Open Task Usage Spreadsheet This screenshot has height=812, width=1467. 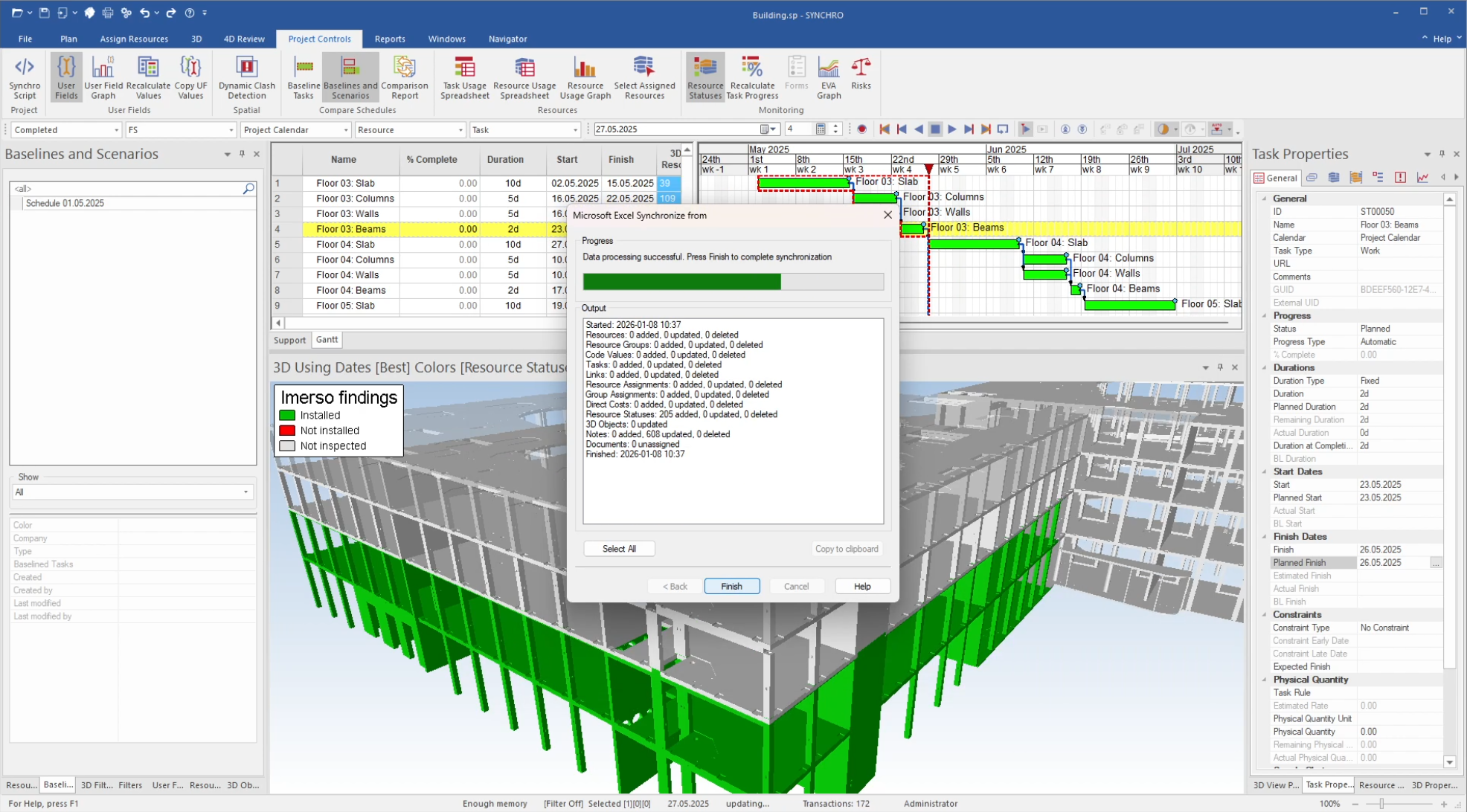[x=464, y=77]
